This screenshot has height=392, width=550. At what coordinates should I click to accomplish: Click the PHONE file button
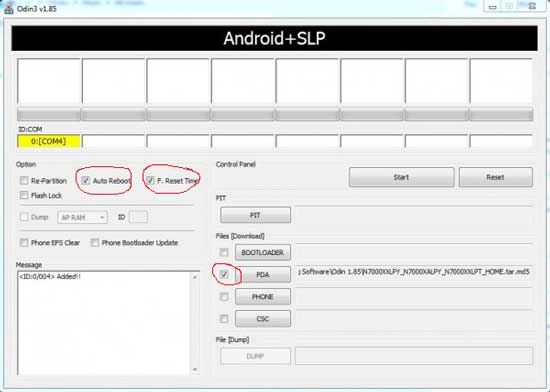click(263, 297)
